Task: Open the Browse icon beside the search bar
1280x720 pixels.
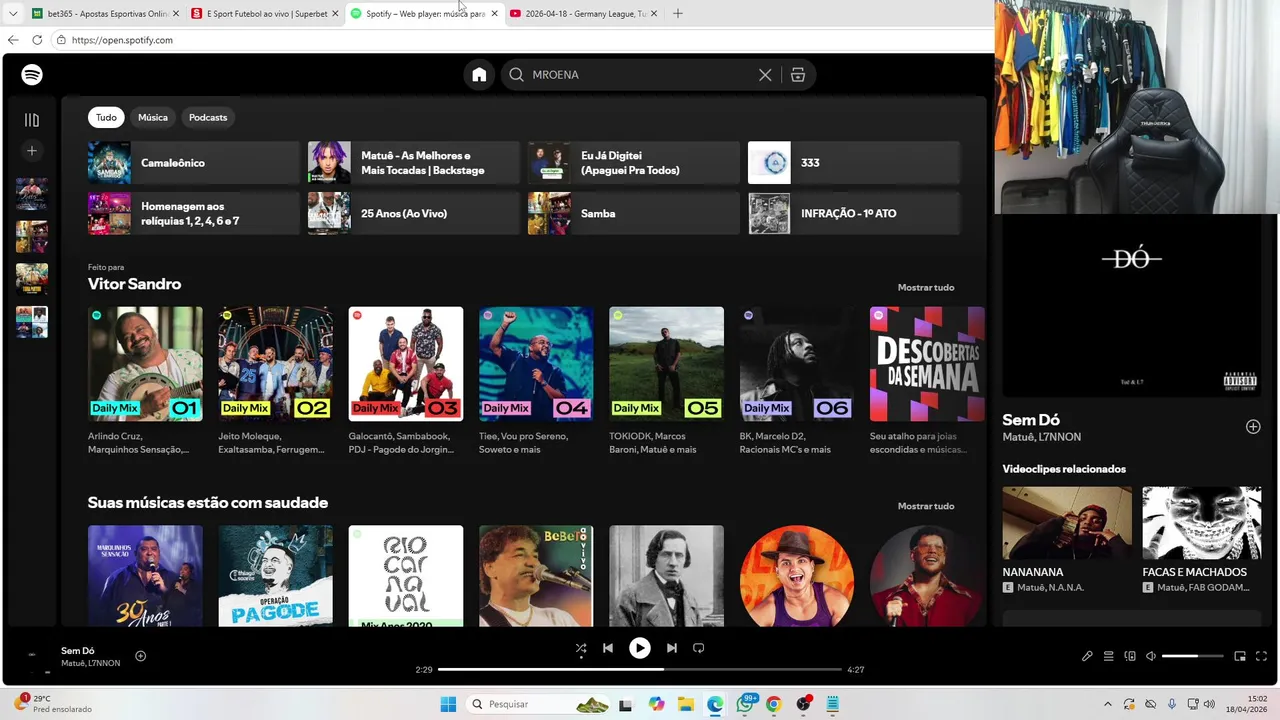Action: [797, 75]
